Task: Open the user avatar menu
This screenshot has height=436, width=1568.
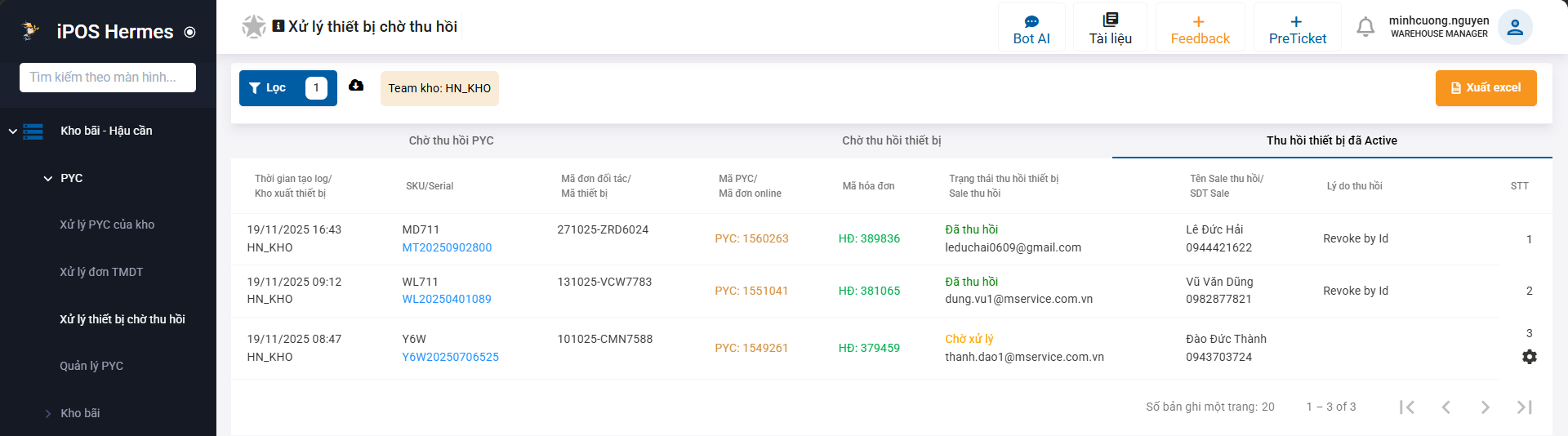Action: (1515, 27)
